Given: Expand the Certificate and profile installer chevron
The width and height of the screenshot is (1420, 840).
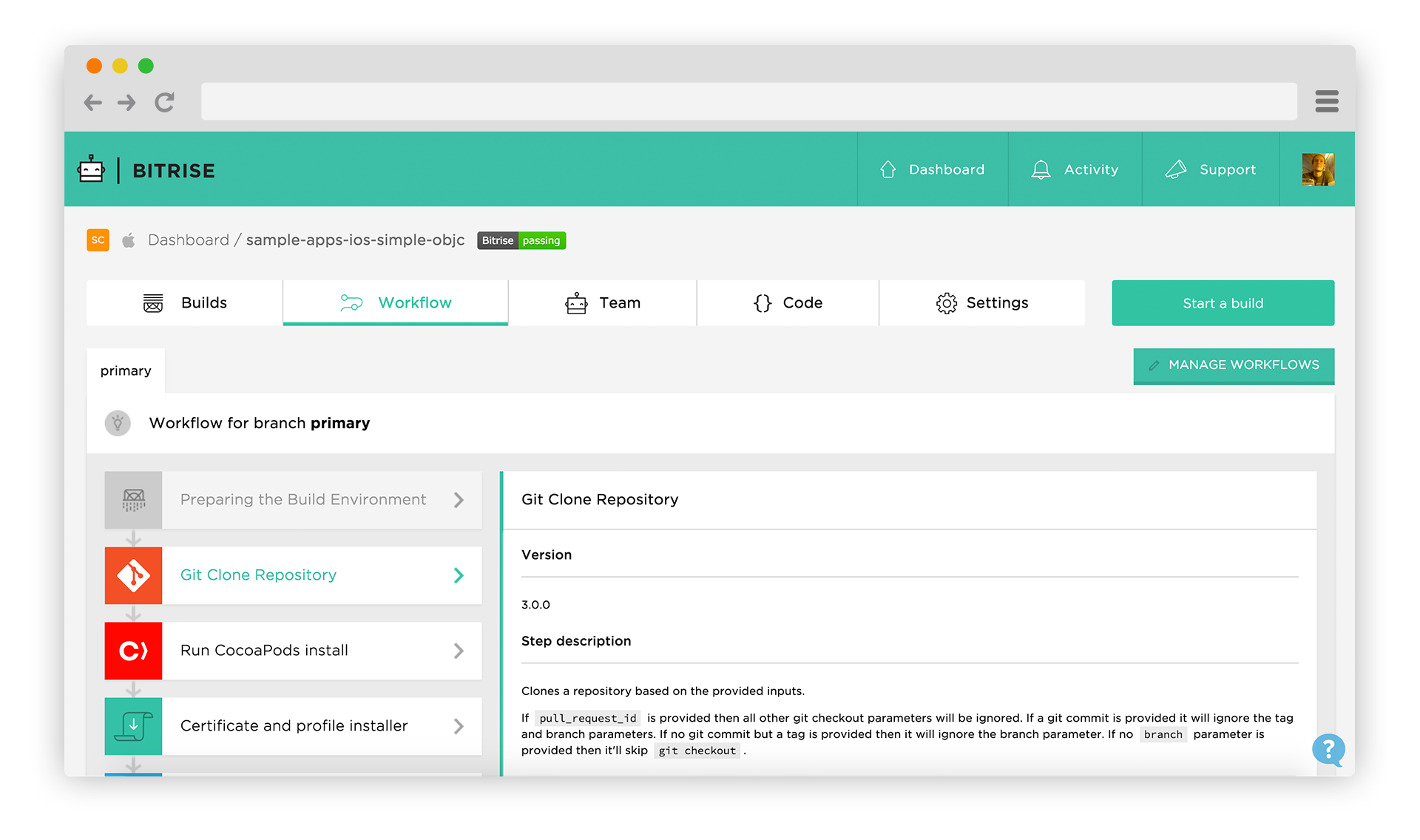Looking at the screenshot, I should (459, 726).
